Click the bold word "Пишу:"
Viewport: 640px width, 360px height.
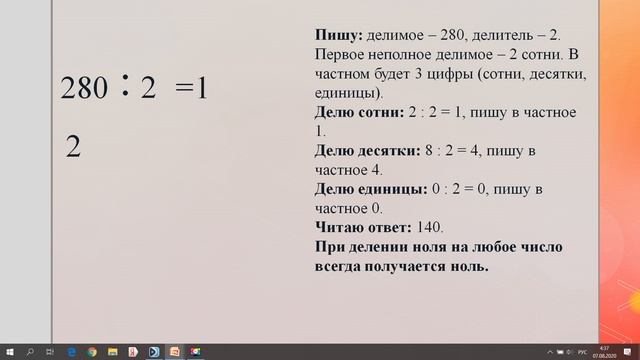point(339,36)
